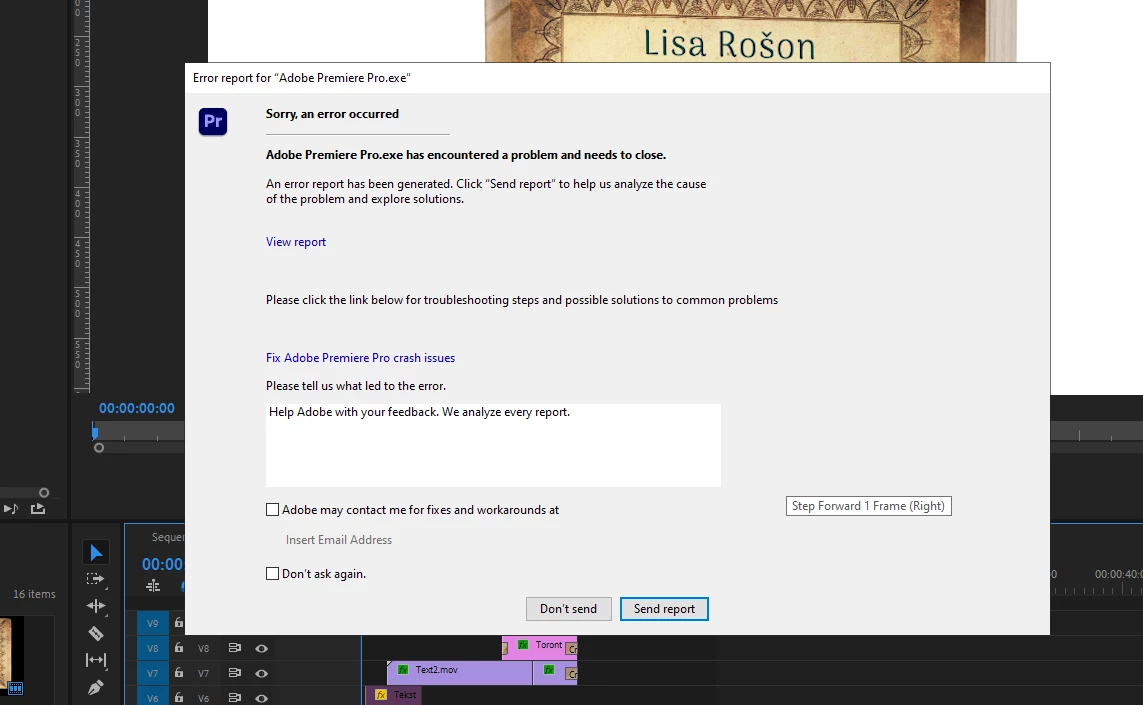Click the project bin thumbnail in Project panel
The width and height of the screenshot is (1143, 705).
click(x=12, y=656)
